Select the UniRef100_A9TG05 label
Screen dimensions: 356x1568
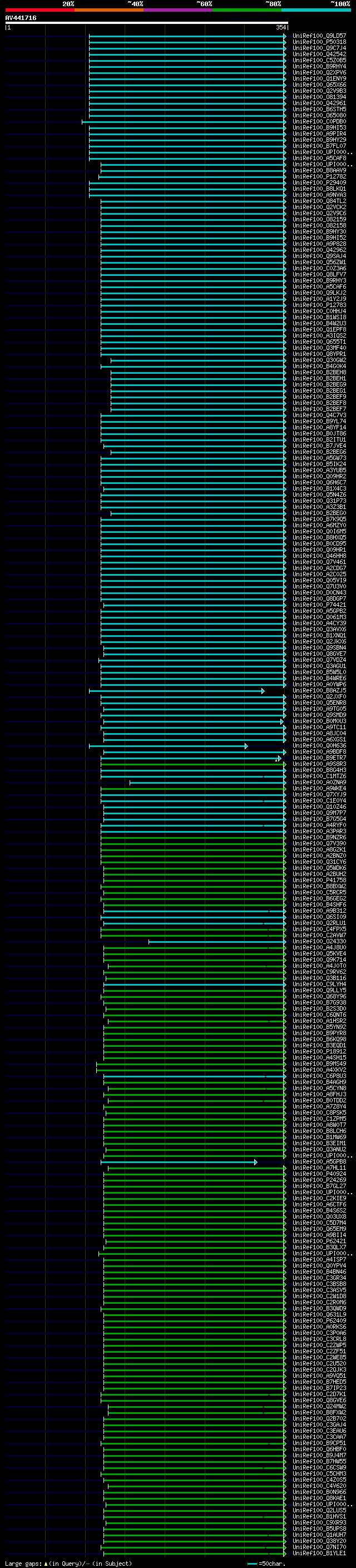point(319,709)
